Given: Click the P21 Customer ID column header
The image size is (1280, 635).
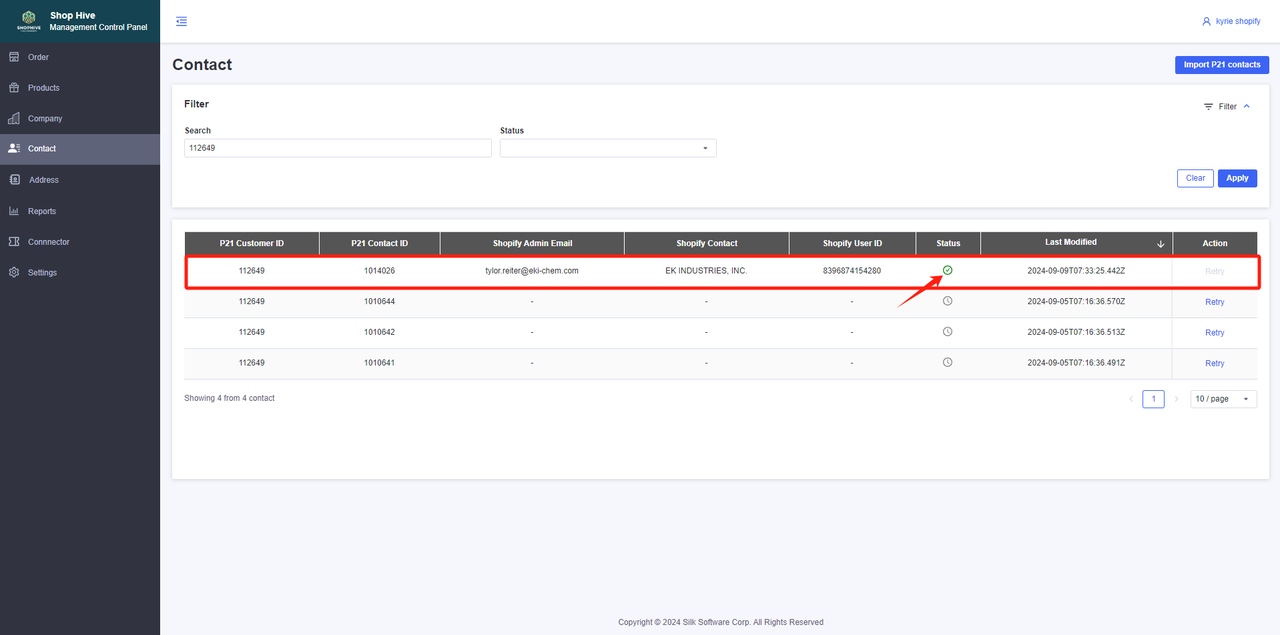Looking at the screenshot, I should pos(252,243).
